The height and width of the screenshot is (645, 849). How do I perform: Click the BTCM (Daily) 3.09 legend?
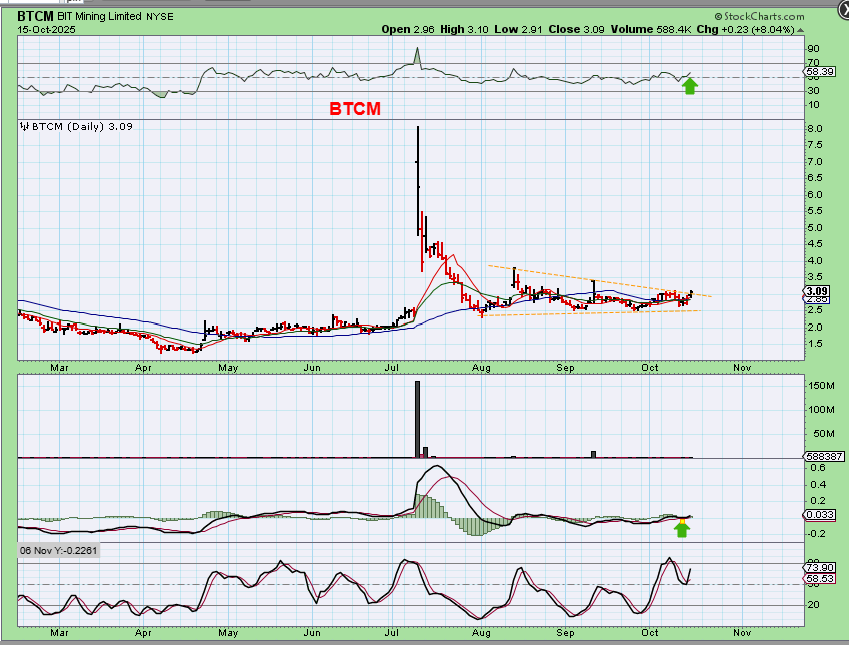click(82, 126)
